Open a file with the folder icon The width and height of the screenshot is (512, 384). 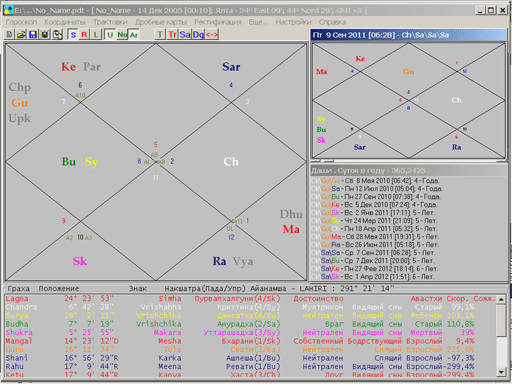21,34
